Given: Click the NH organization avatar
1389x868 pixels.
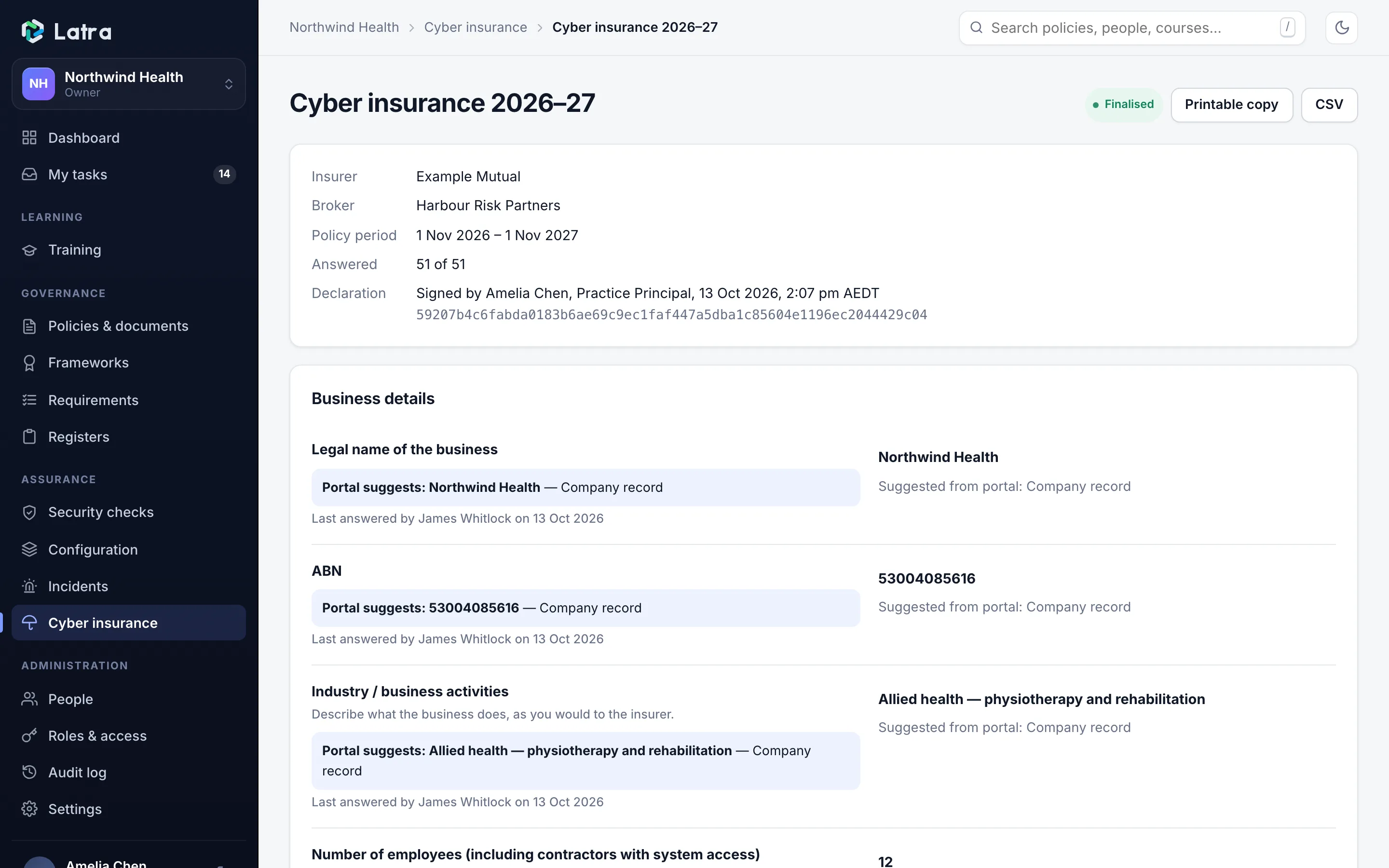Looking at the screenshot, I should pyautogui.click(x=39, y=84).
